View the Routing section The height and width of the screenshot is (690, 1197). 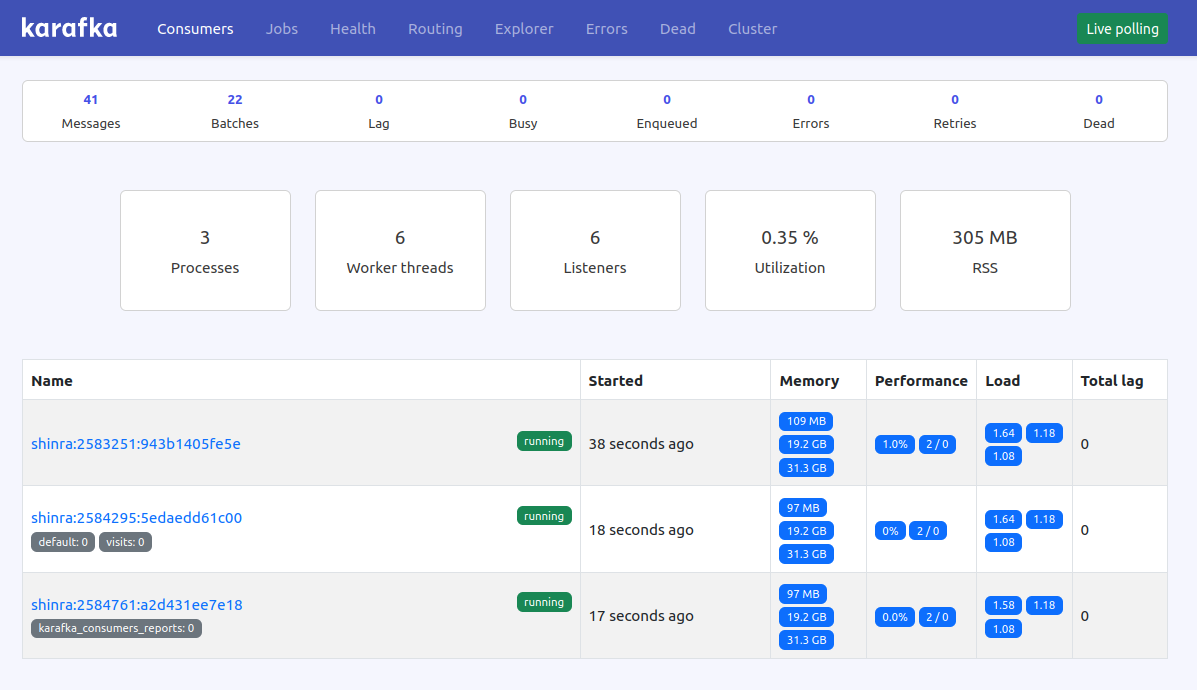tap(435, 28)
